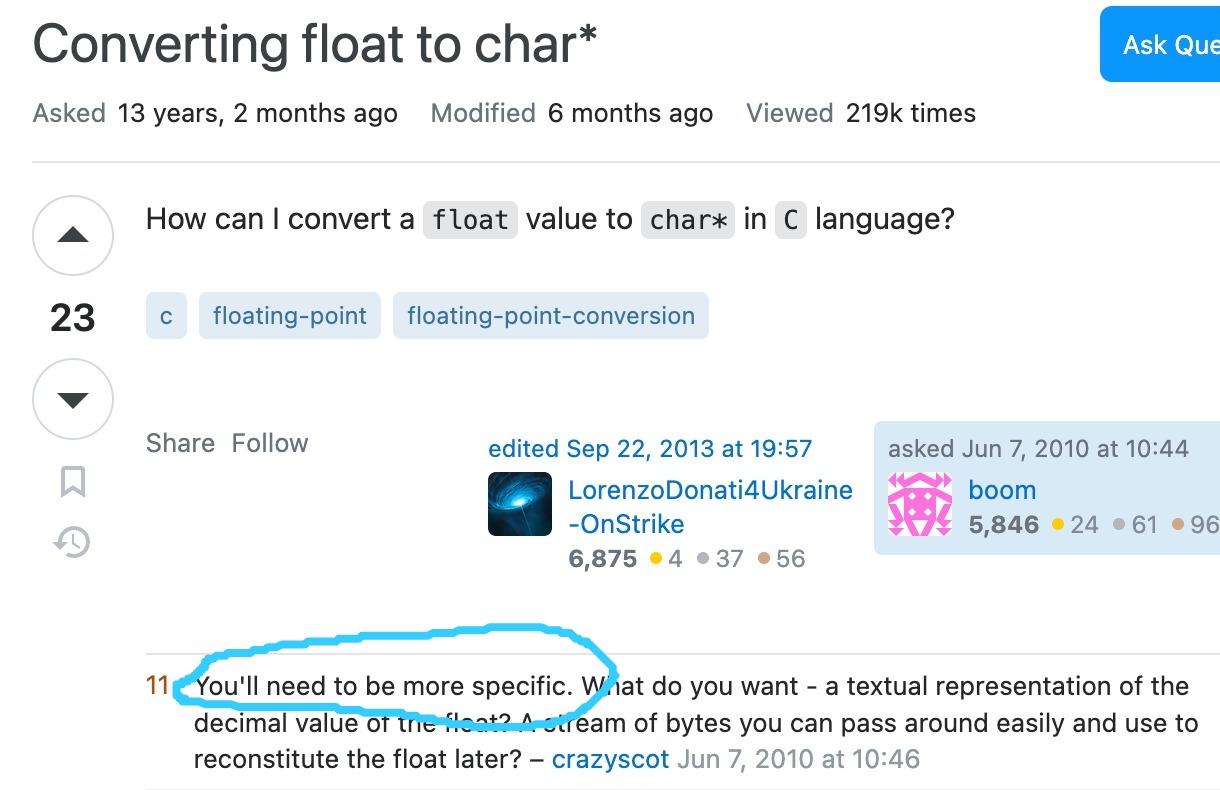Open the 'edited Sep 22, 2013' revision link
Screen dimensions: 1220x790
pos(650,449)
